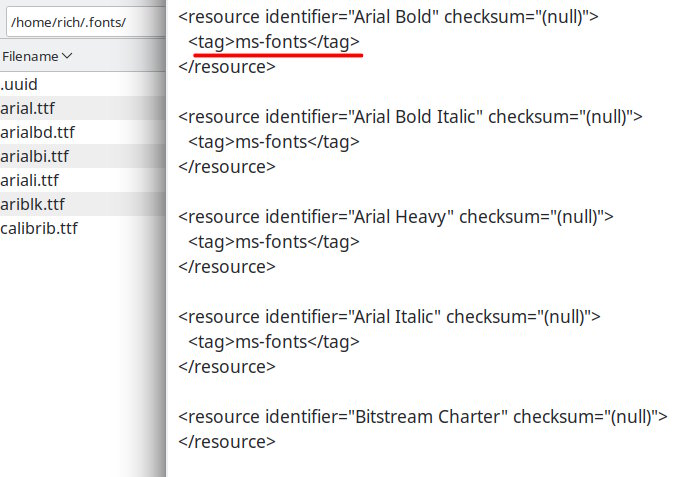Select the calibrib.ttf file
The width and height of the screenshot is (684, 477).
[x=39, y=229]
